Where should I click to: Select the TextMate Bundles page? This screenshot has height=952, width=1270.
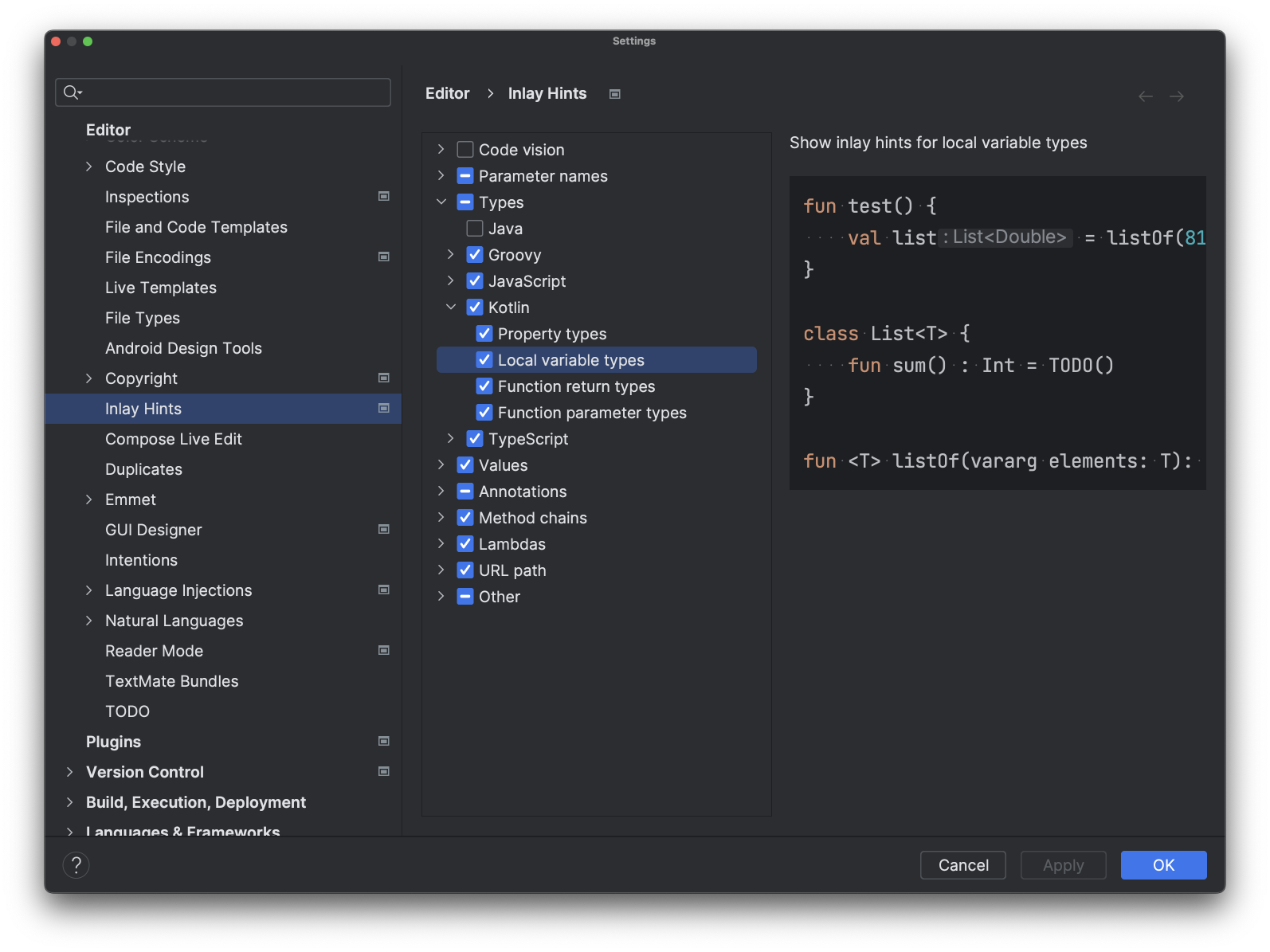coord(172,681)
